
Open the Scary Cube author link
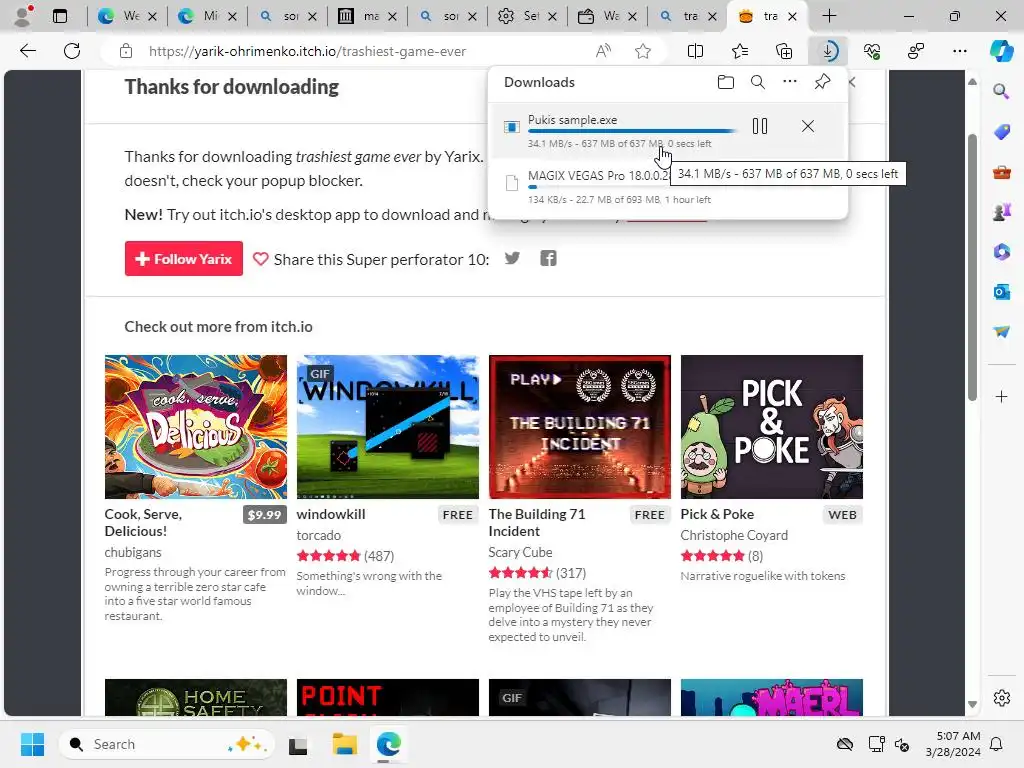tap(520, 552)
